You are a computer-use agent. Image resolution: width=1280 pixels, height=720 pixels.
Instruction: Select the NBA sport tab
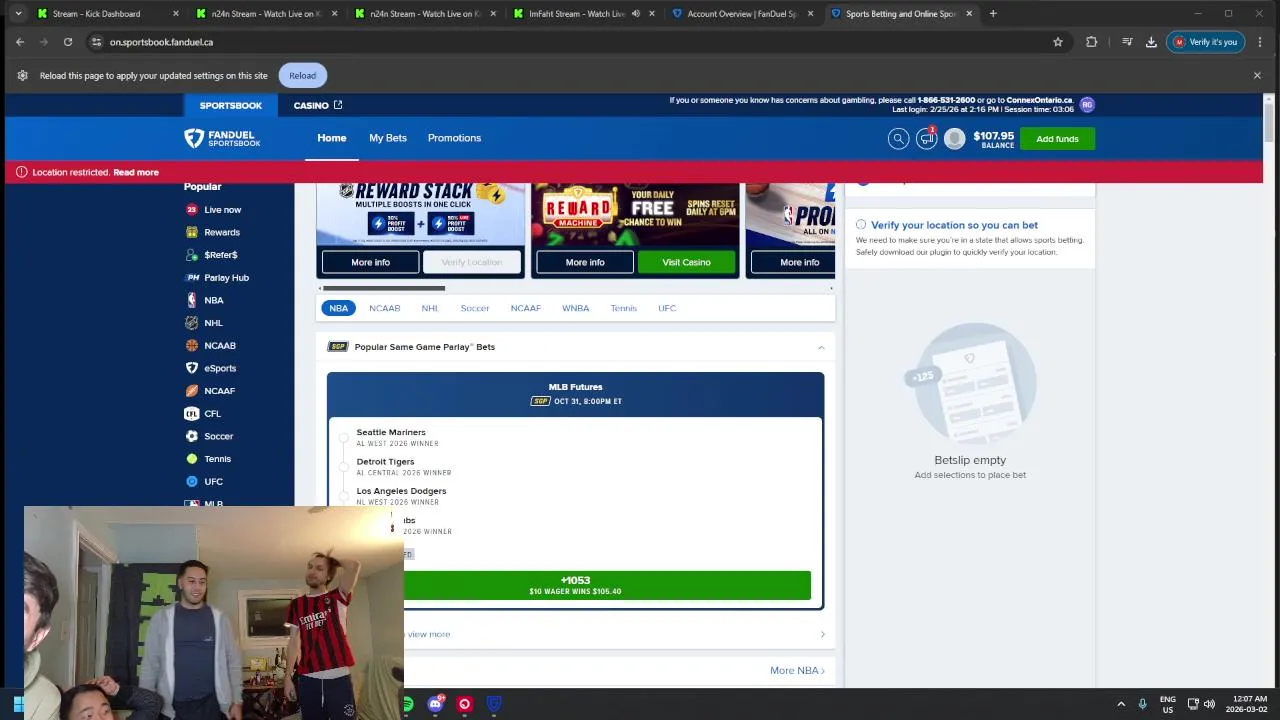pyautogui.click(x=339, y=308)
